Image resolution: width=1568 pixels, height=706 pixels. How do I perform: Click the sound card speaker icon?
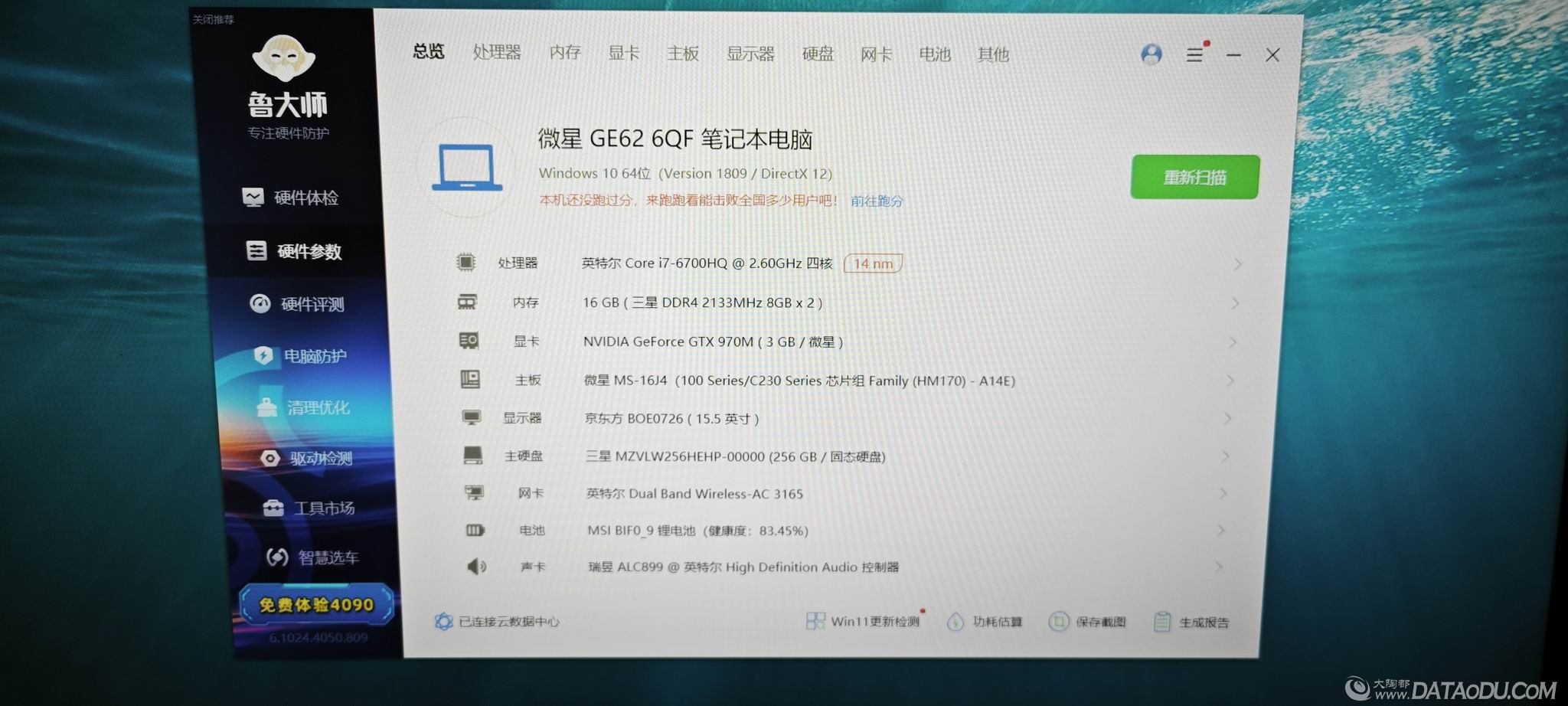click(x=477, y=567)
